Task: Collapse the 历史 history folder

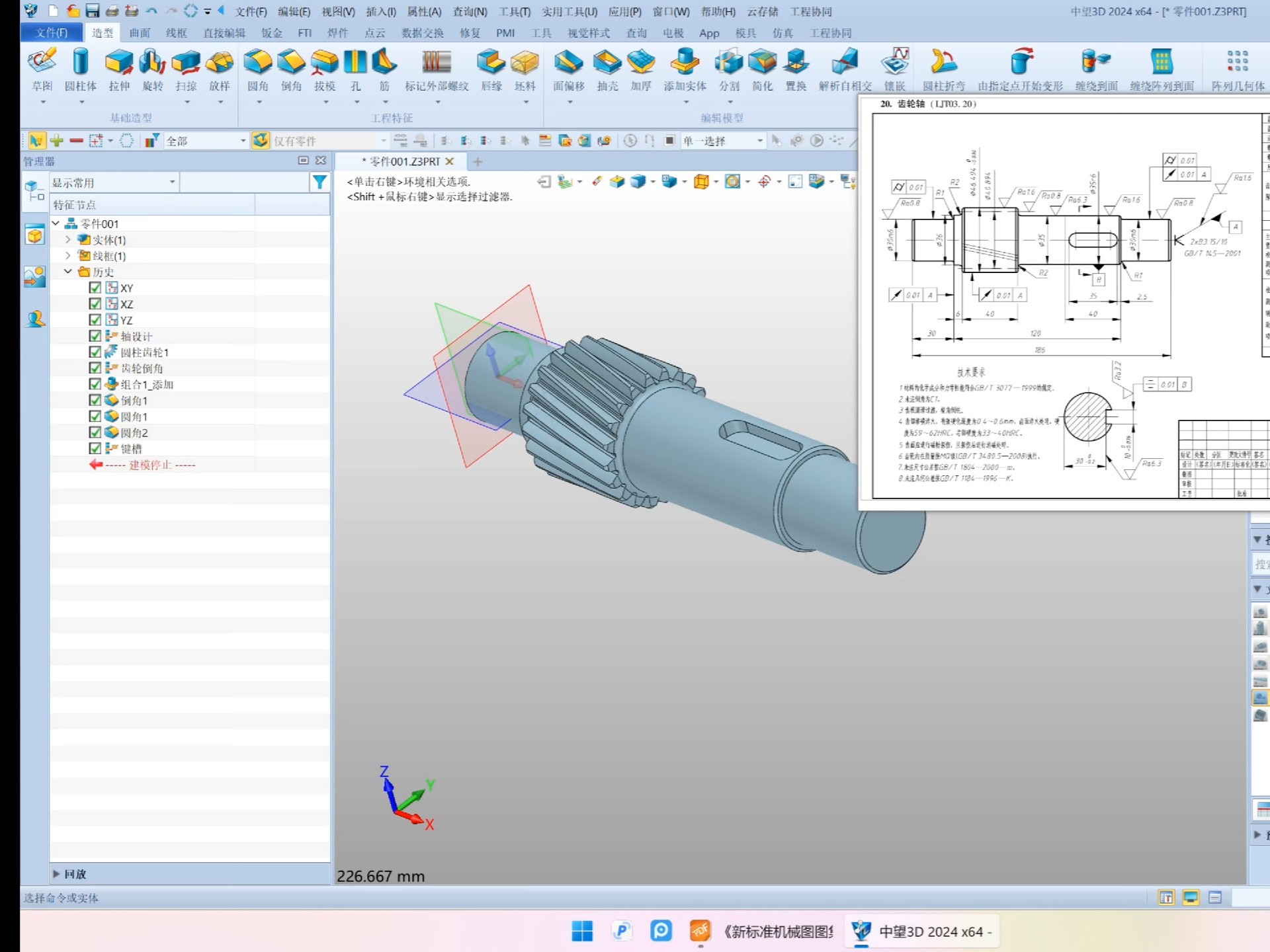Action: 68,272
